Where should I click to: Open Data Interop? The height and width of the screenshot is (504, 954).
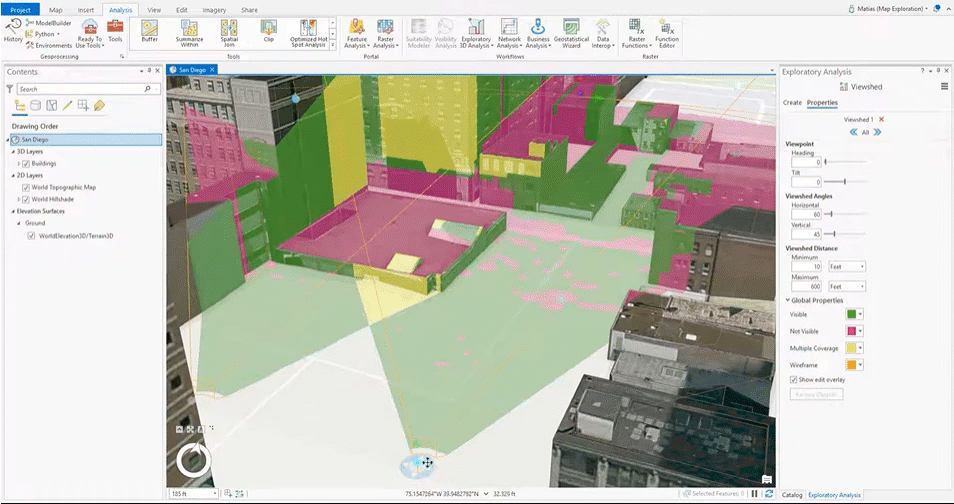(x=603, y=33)
